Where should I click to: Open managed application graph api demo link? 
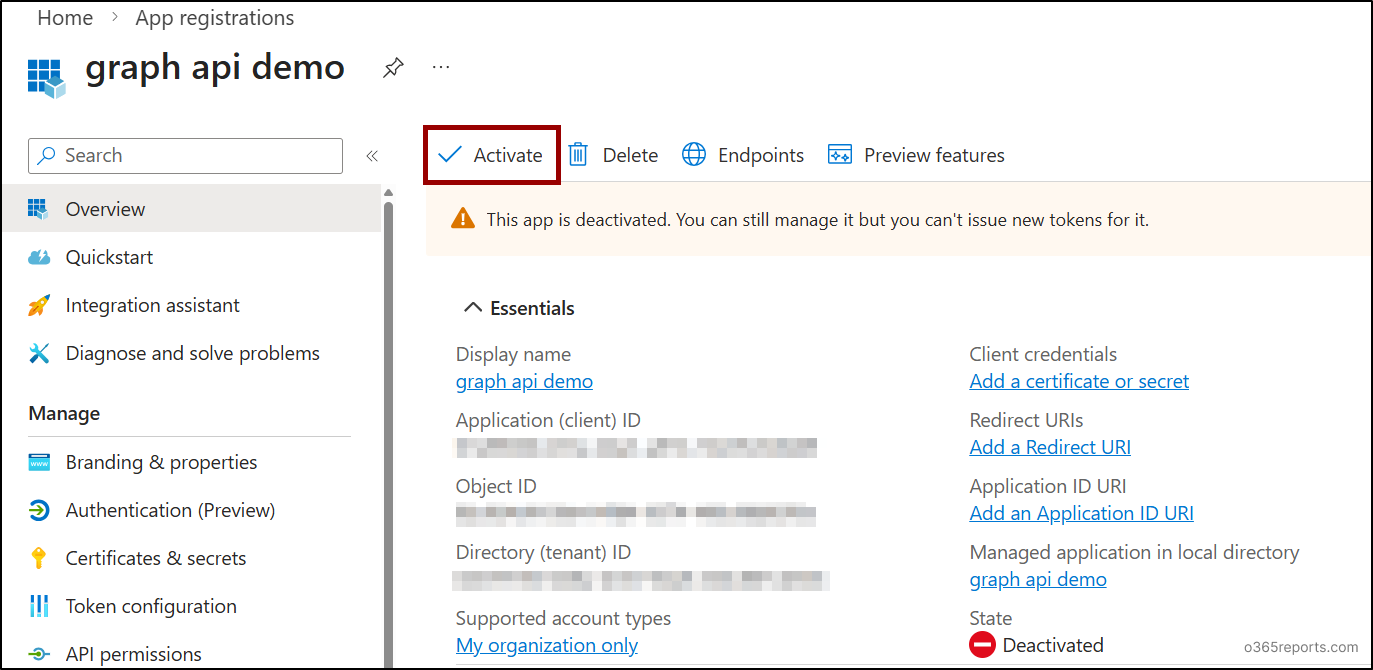(1038, 579)
